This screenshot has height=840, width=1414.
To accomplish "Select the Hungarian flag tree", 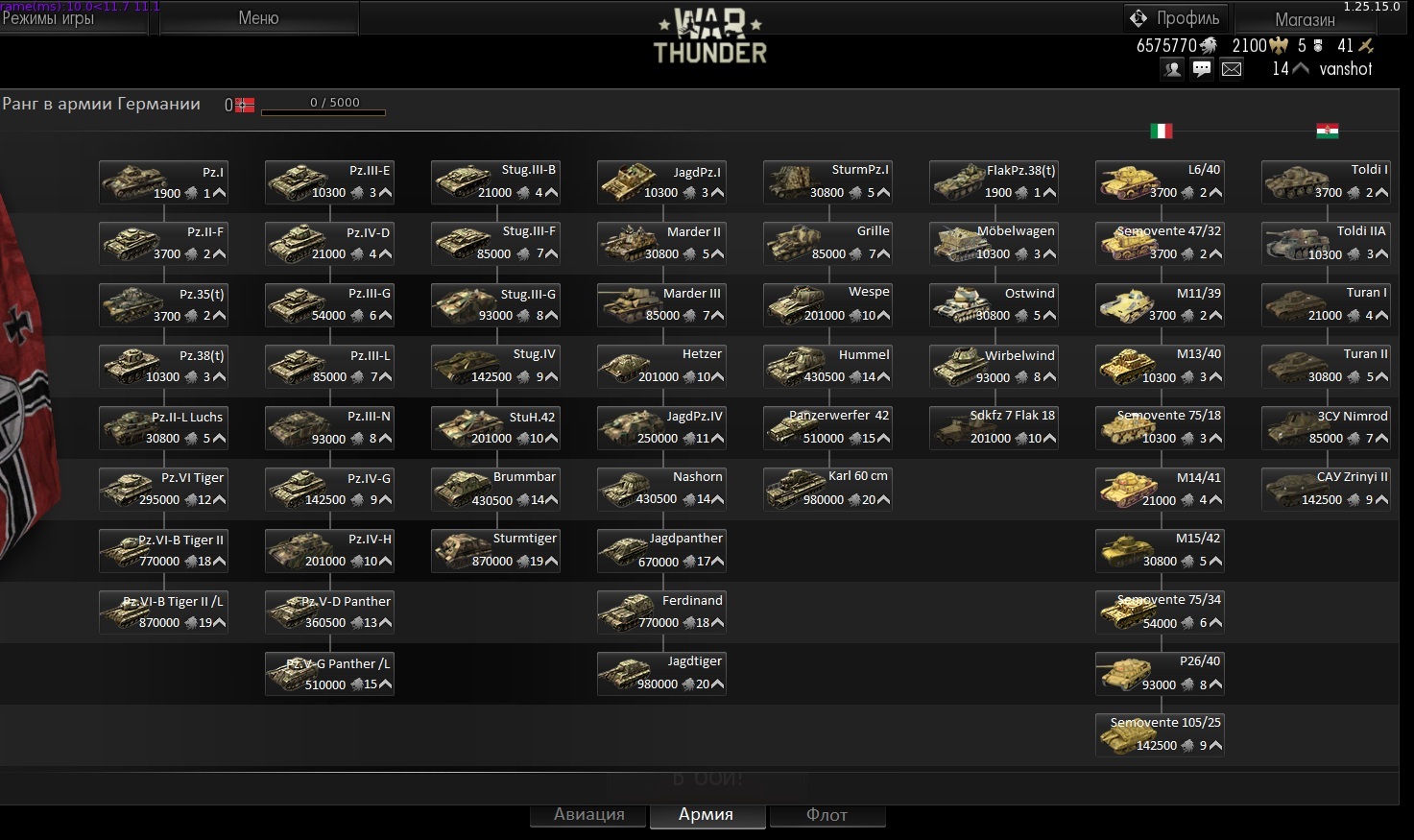I will tap(1328, 131).
